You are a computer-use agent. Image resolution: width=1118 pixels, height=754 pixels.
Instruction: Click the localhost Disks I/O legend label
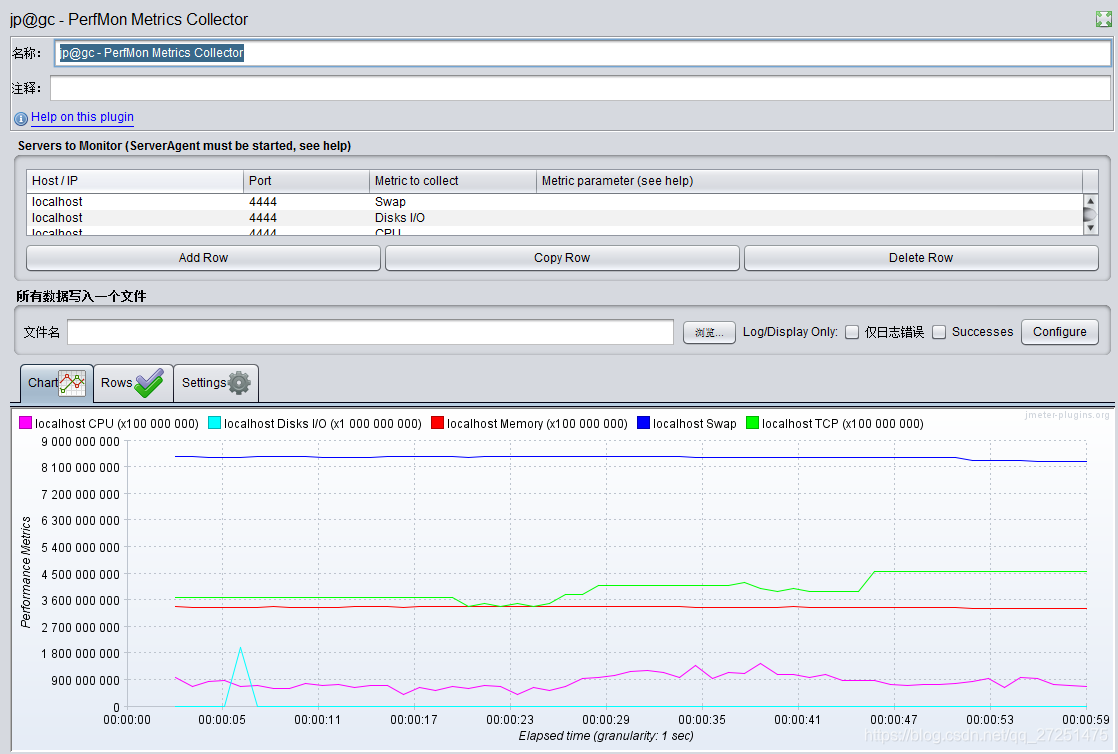click(x=323, y=424)
